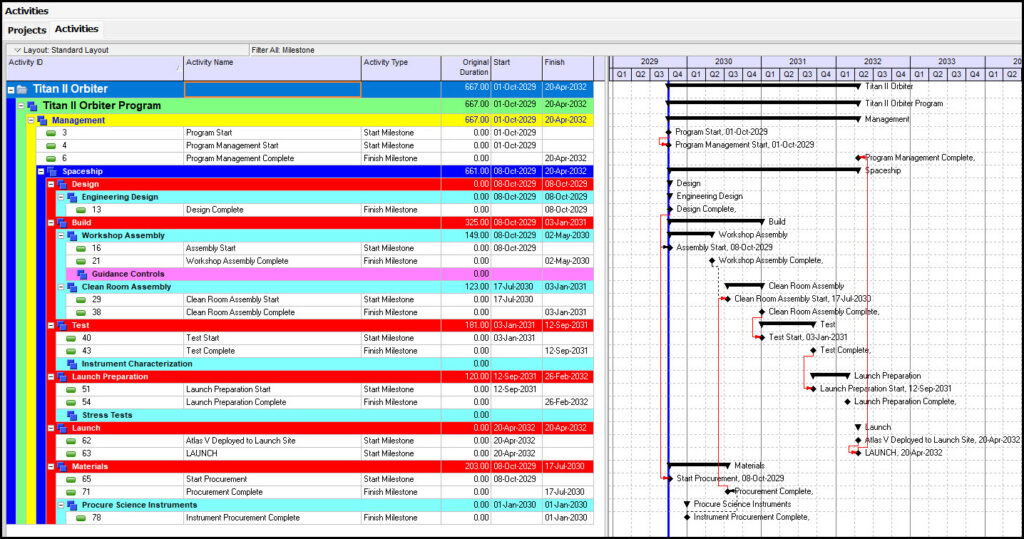Click the Titan II Orbiter folder icon
1024x539 pixels.
pos(22,90)
